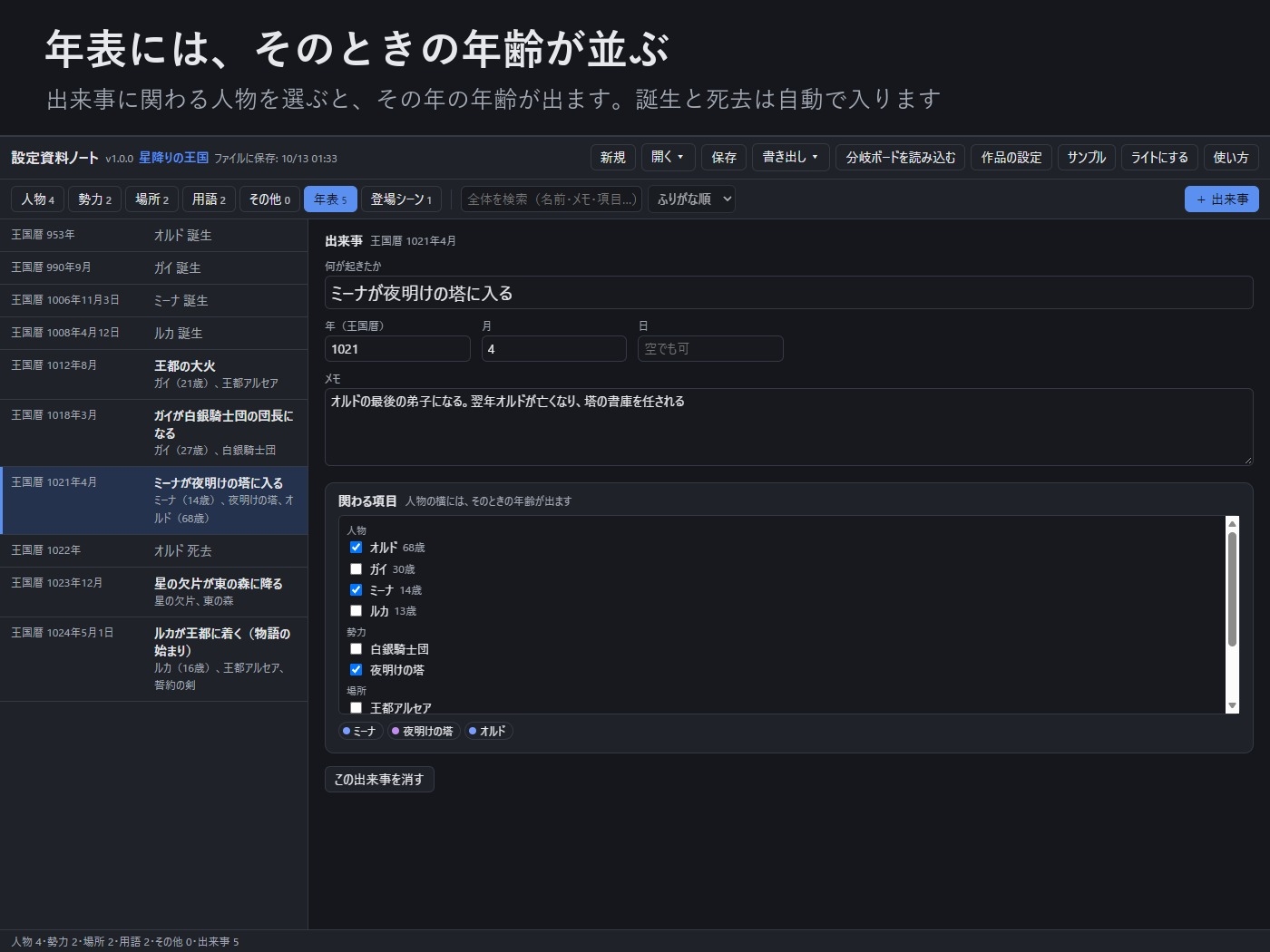Expand the 書き出し export dropdown

point(789,157)
